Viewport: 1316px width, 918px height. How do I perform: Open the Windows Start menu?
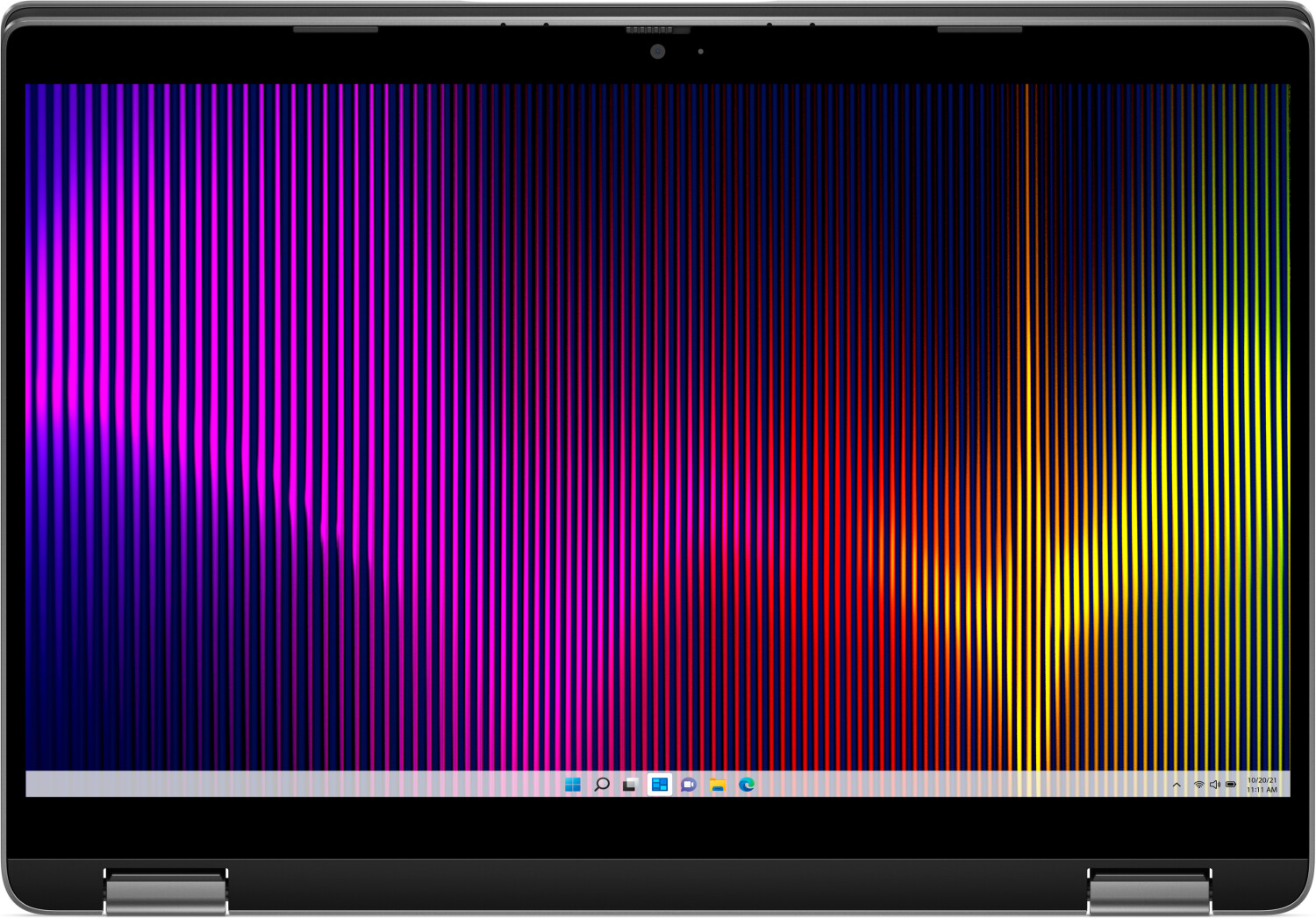(x=573, y=785)
